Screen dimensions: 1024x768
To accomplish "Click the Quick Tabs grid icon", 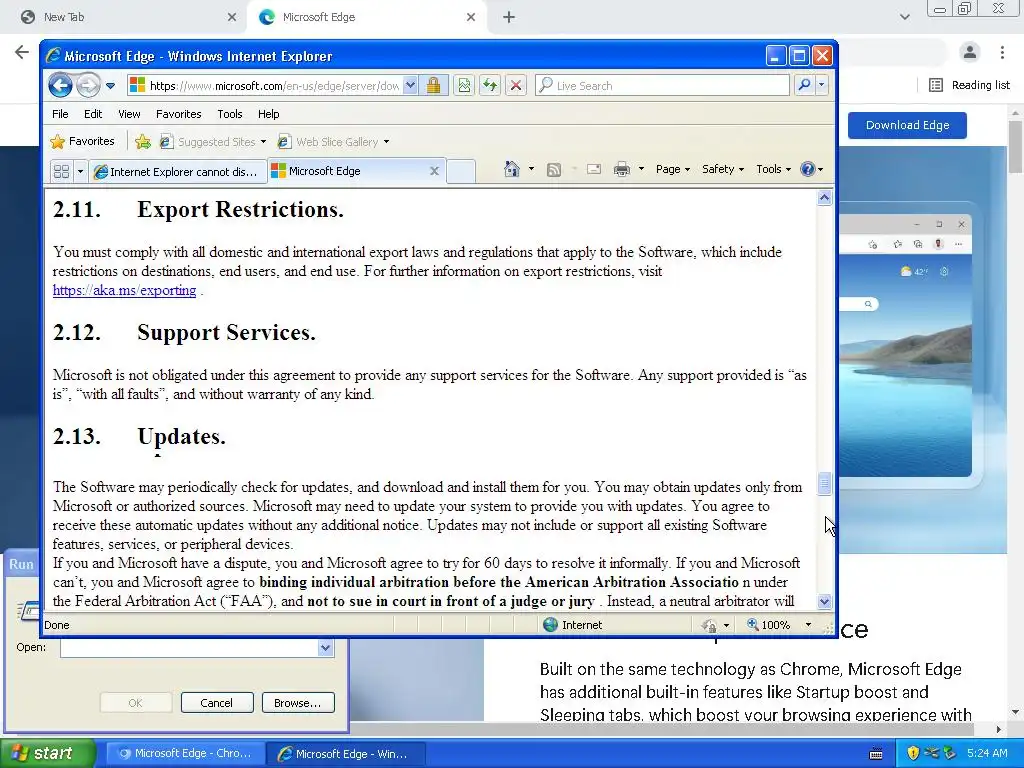I will point(61,171).
